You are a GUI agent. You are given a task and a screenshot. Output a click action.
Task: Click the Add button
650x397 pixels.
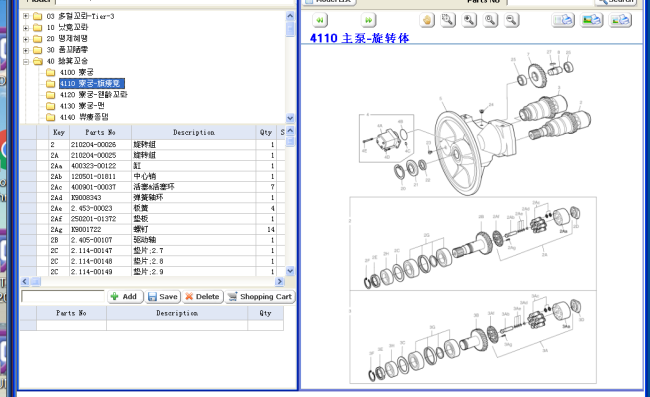pyautogui.click(x=125, y=297)
